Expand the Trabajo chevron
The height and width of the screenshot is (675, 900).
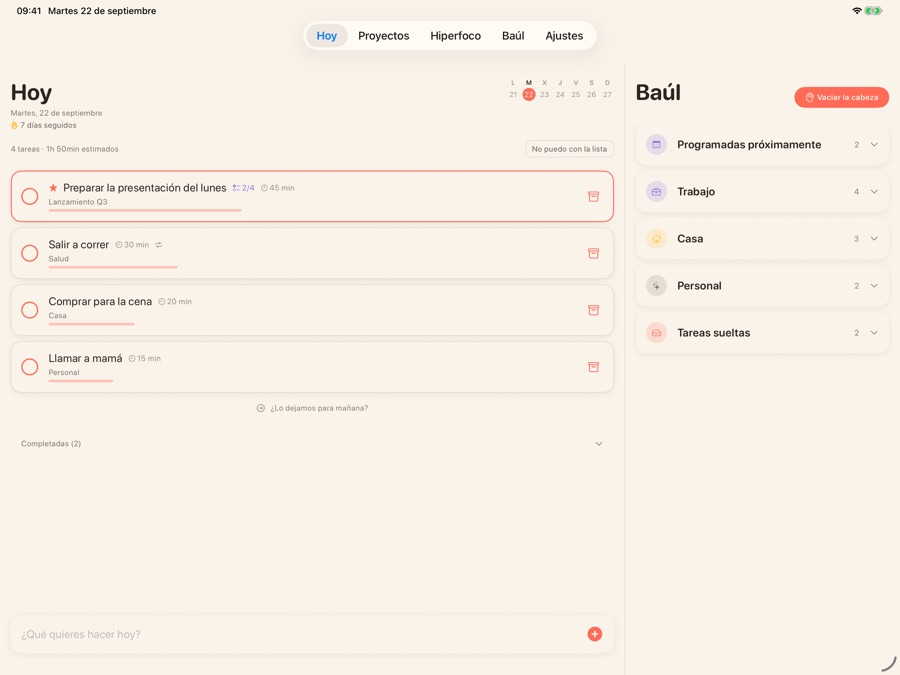pos(874,192)
